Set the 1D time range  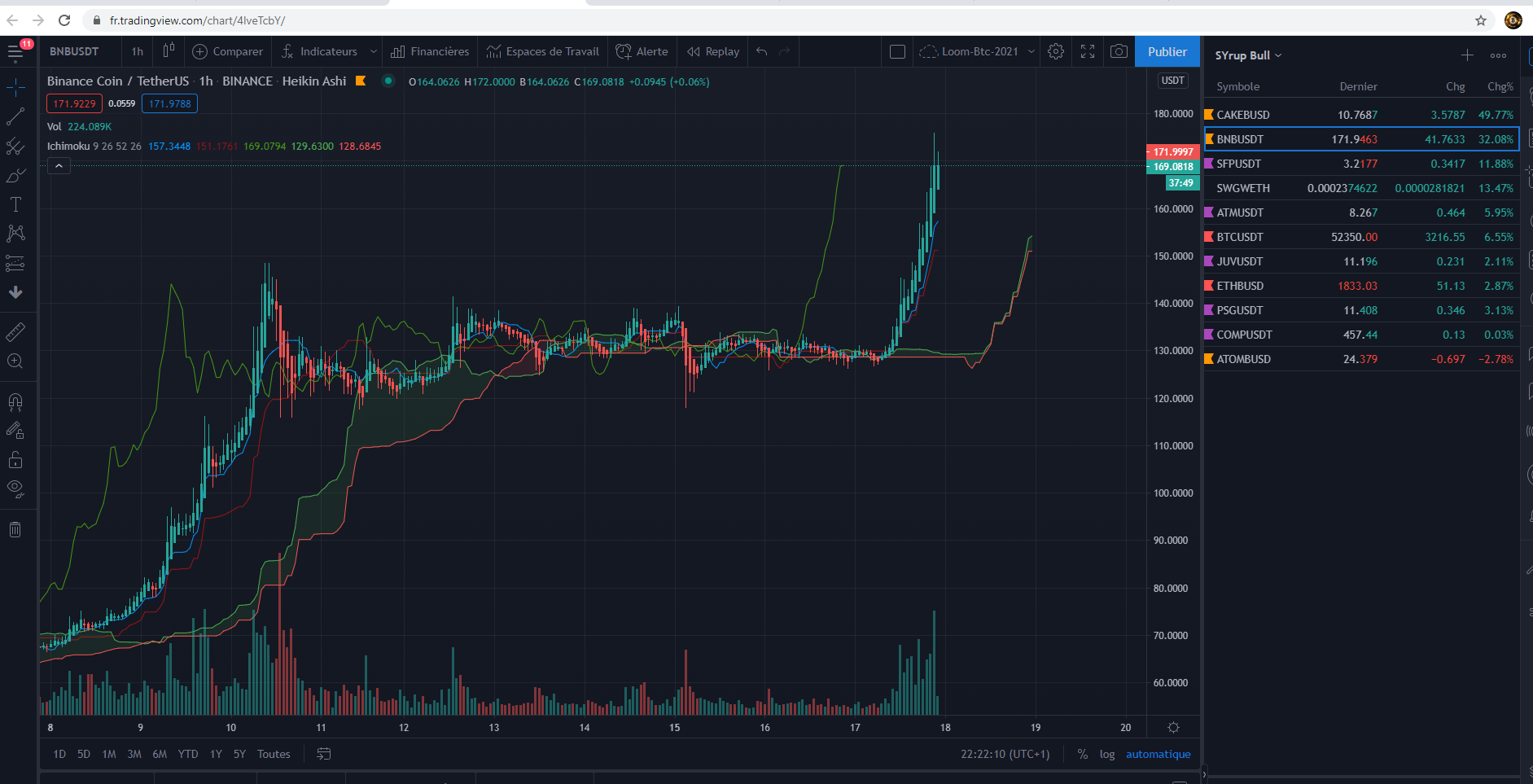59,754
